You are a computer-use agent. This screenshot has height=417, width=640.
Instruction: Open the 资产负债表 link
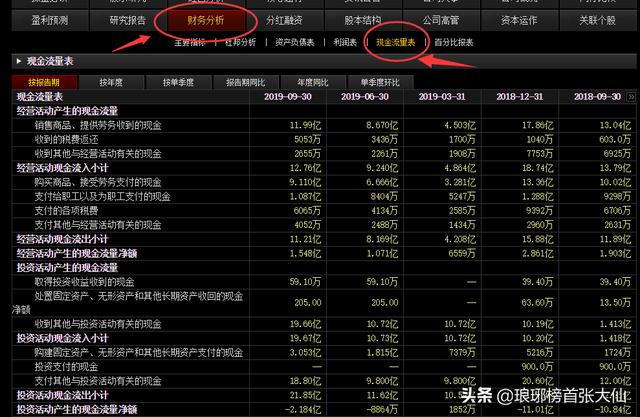[x=295, y=42]
